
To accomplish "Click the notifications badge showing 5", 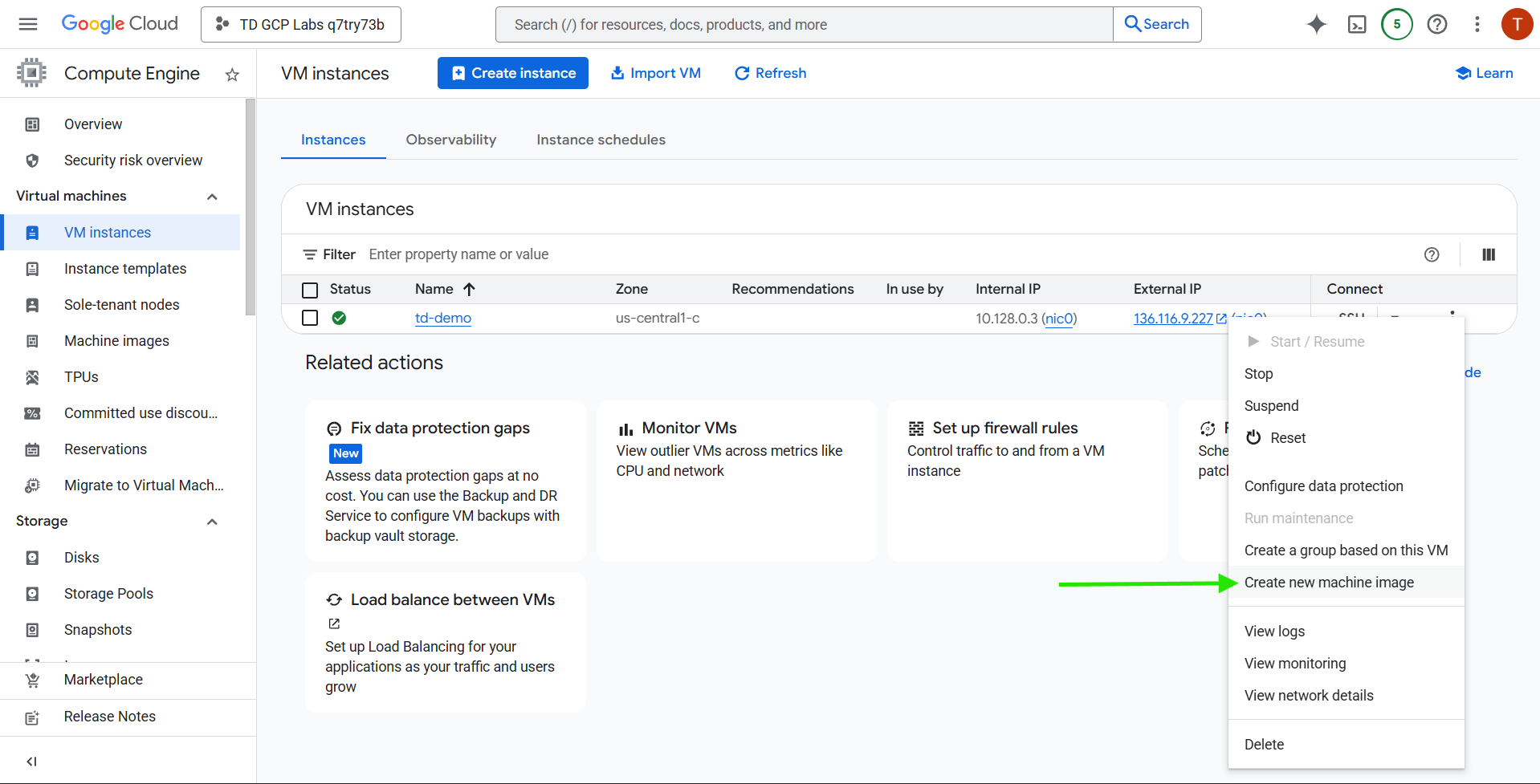I will click(x=1396, y=24).
